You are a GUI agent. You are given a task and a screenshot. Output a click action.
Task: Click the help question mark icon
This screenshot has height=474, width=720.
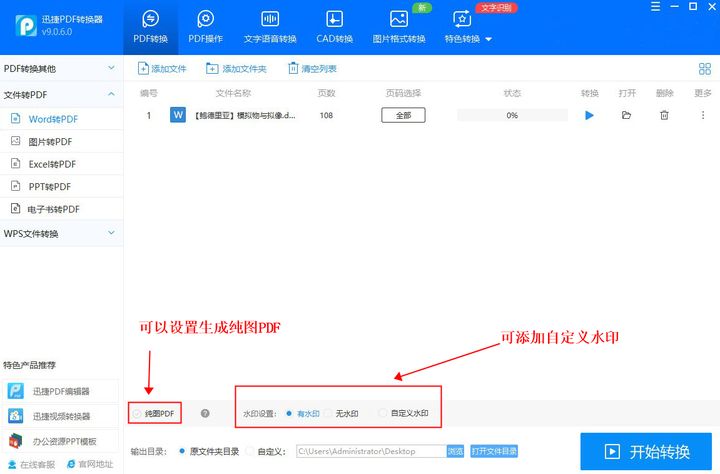point(205,413)
